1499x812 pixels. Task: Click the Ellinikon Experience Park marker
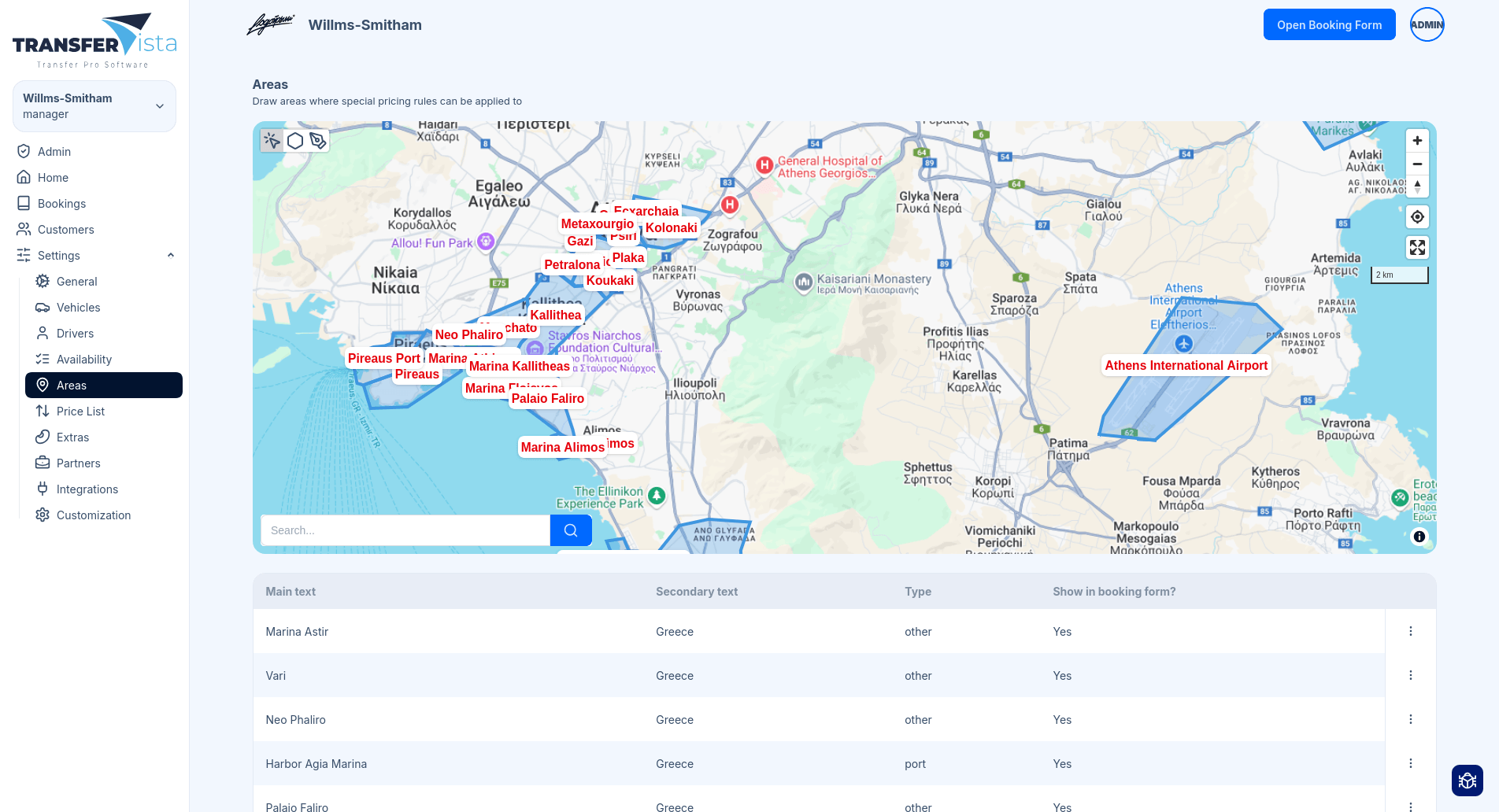[657, 496]
